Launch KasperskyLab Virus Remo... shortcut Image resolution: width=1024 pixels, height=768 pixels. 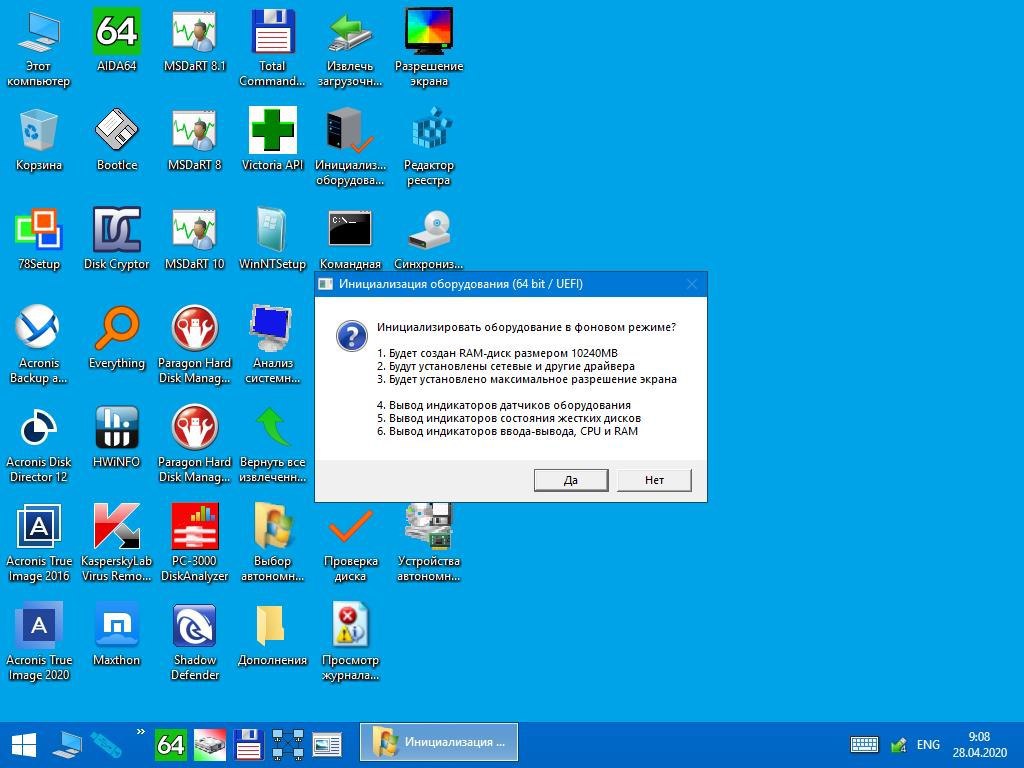coord(117,543)
